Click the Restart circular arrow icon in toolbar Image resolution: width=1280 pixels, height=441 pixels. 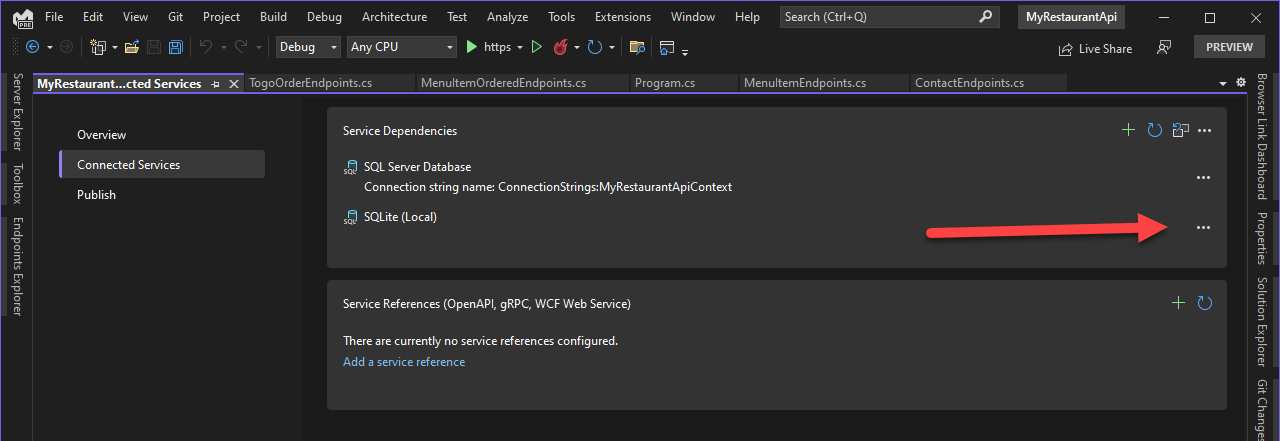click(x=594, y=47)
